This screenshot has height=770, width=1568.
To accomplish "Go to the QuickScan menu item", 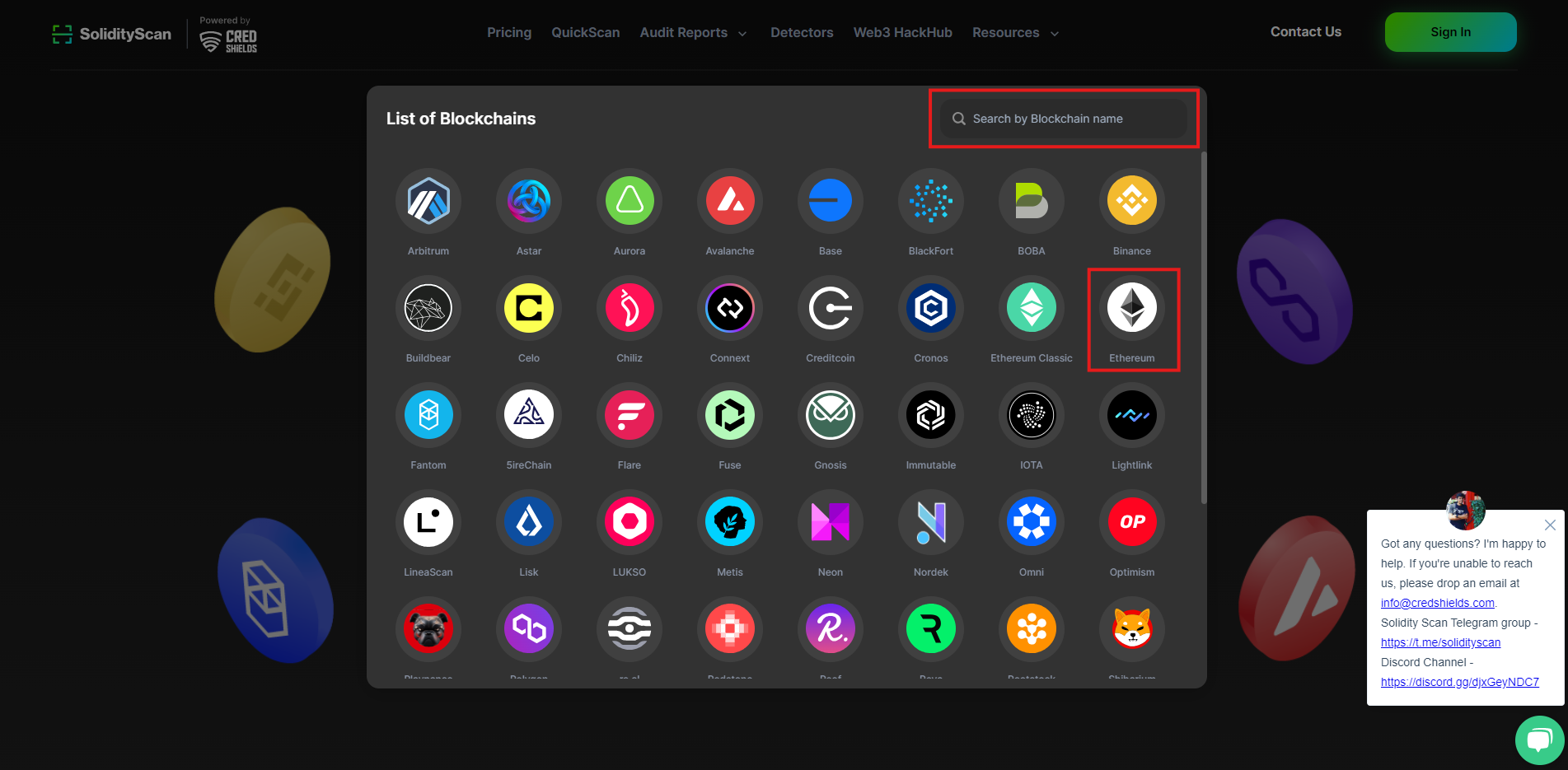I will tap(585, 33).
